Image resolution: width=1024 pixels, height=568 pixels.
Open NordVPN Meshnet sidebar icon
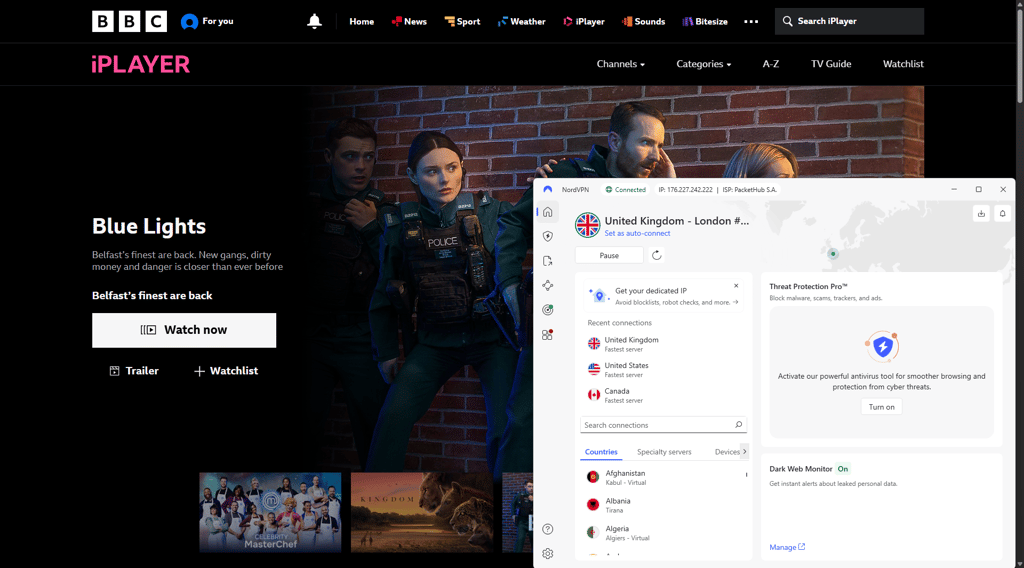pyautogui.click(x=547, y=285)
